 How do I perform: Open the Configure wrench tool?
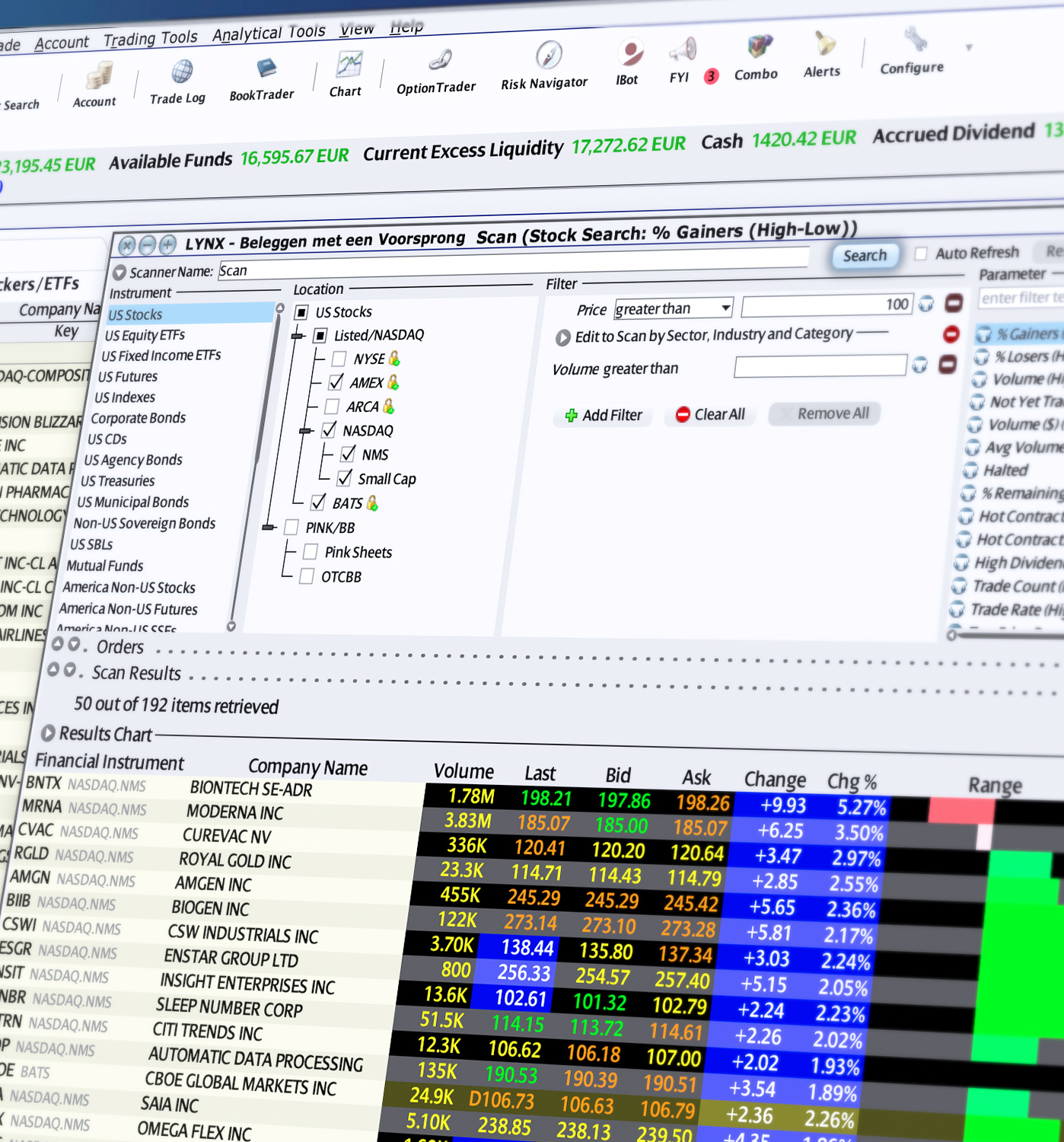(913, 52)
